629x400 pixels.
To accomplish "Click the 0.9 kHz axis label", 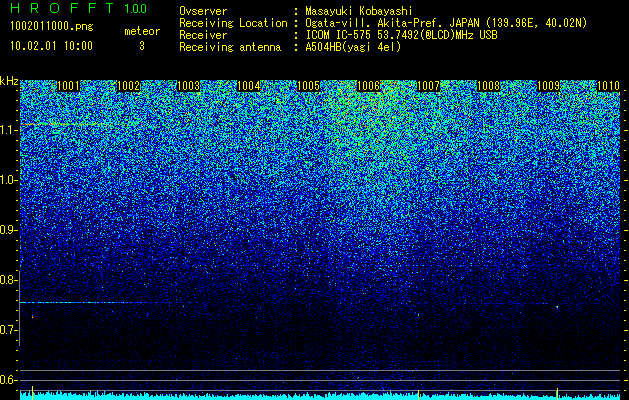I will point(9,230).
